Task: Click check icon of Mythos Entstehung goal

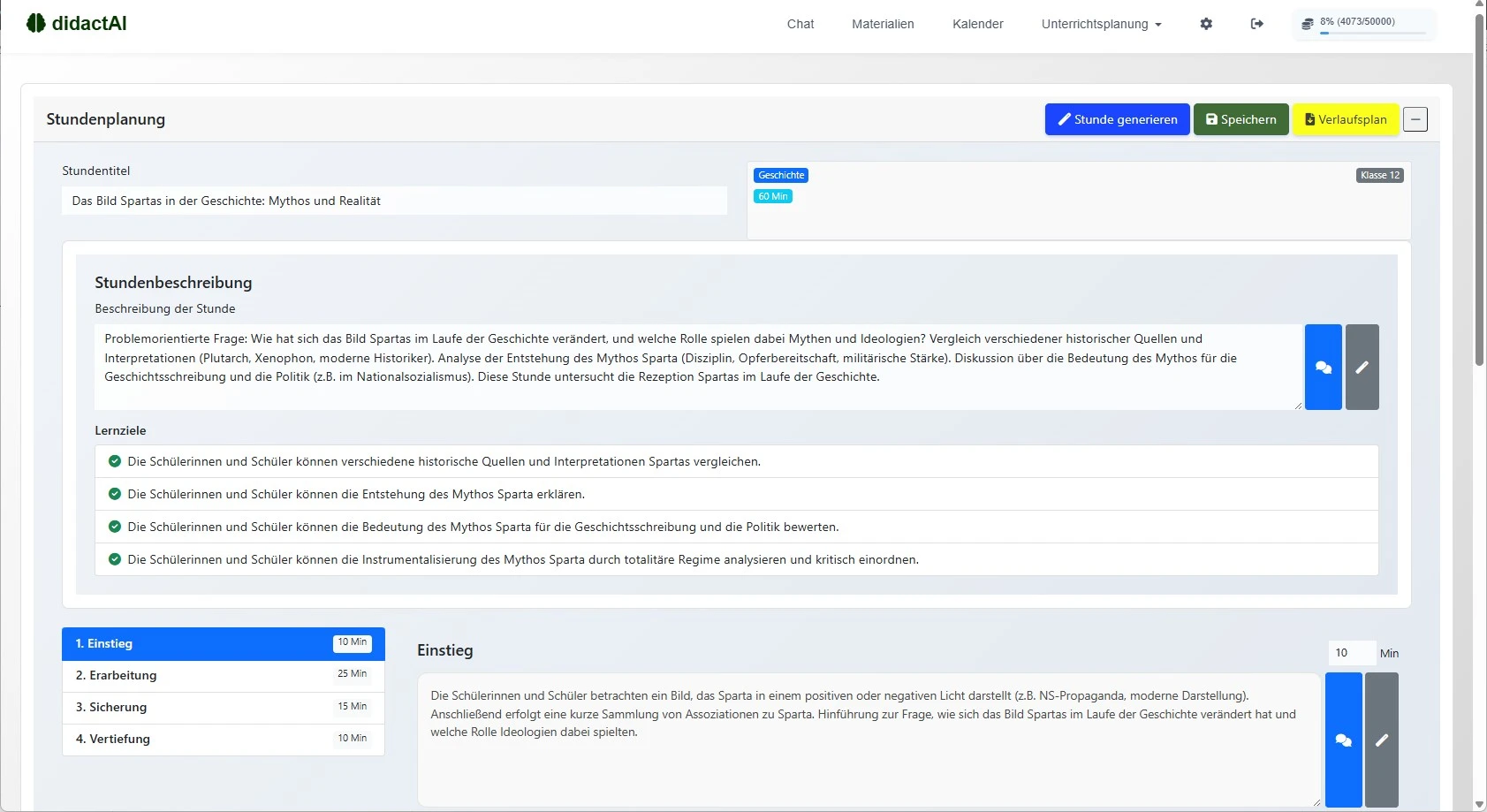Action: 114,494
